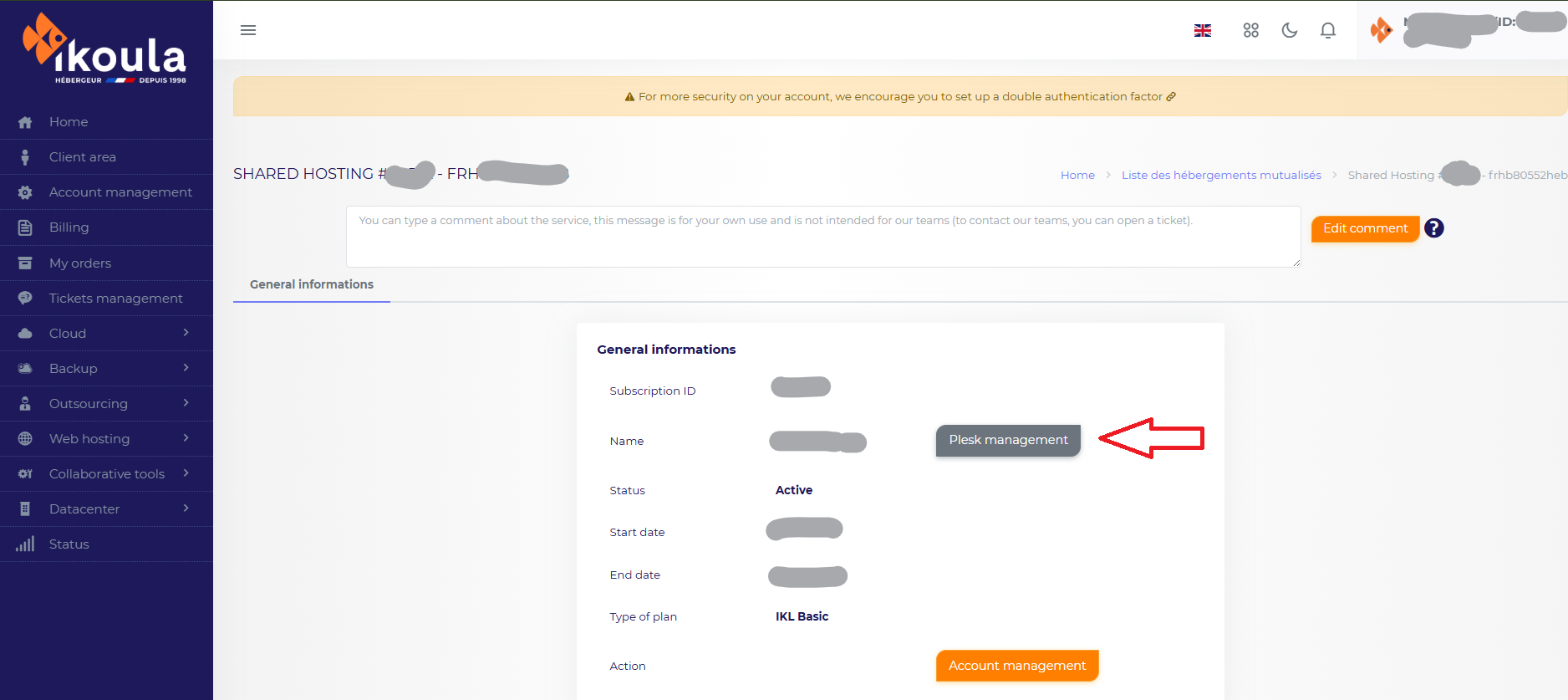The width and height of the screenshot is (1568, 700).
Task: Click the Cloud icon in sidebar
Action: pyautogui.click(x=25, y=333)
